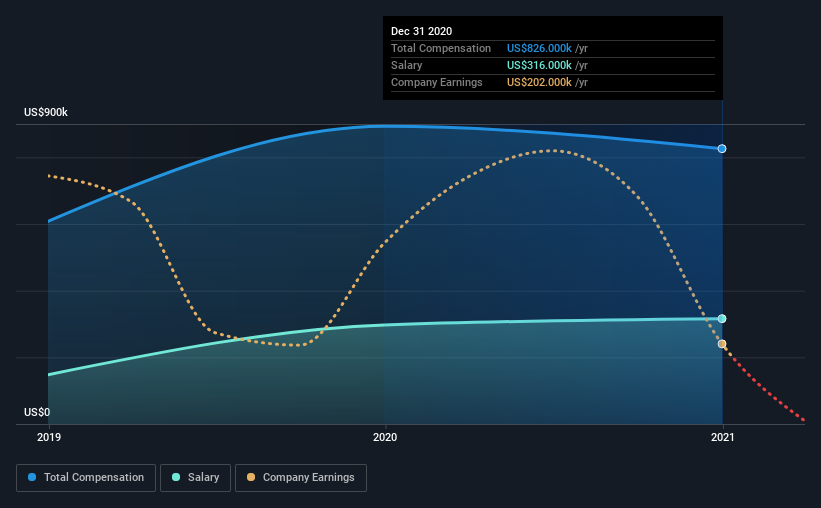Click the Salary label in tooltip

[406, 65]
